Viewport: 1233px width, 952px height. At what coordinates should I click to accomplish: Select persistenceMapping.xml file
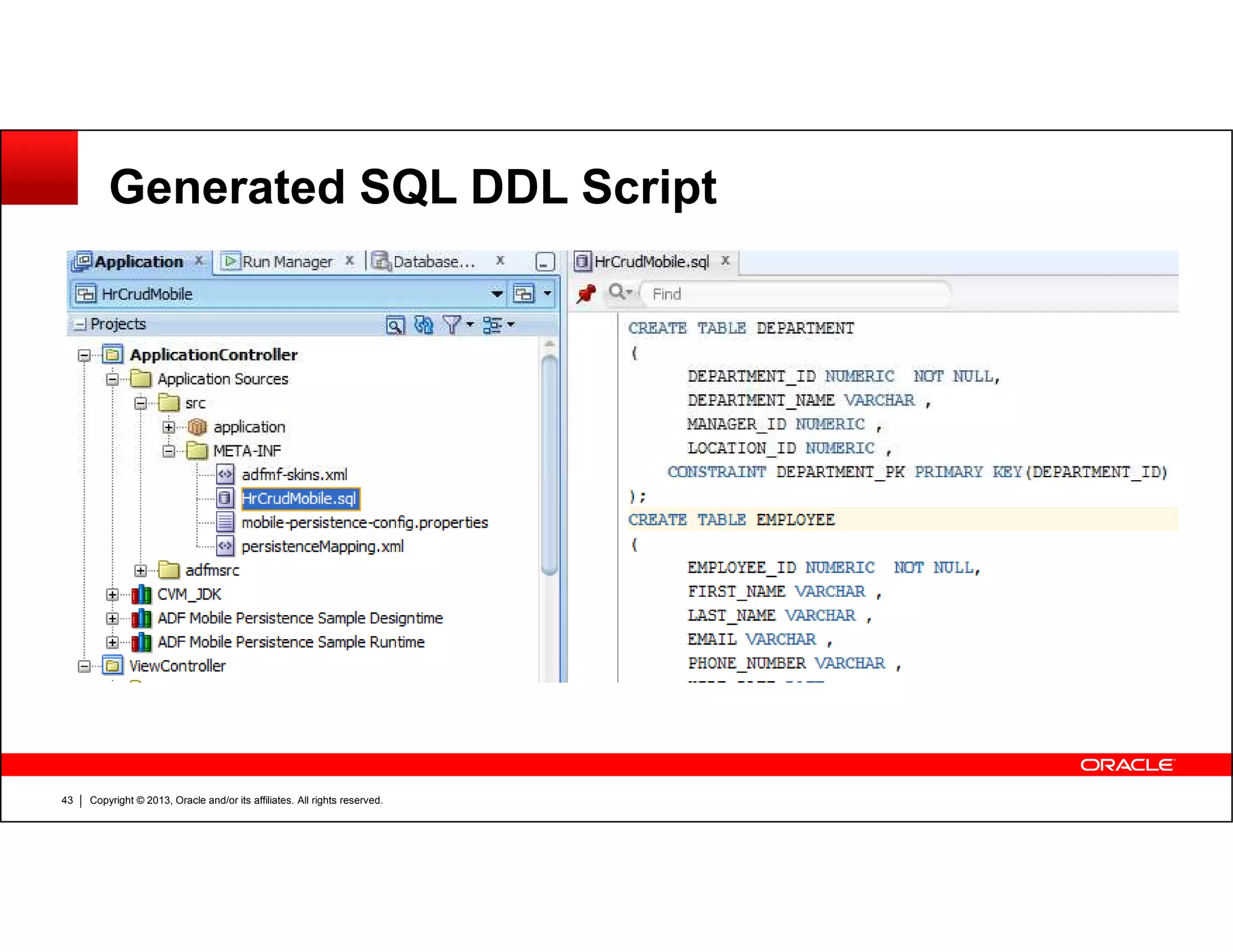(323, 546)
